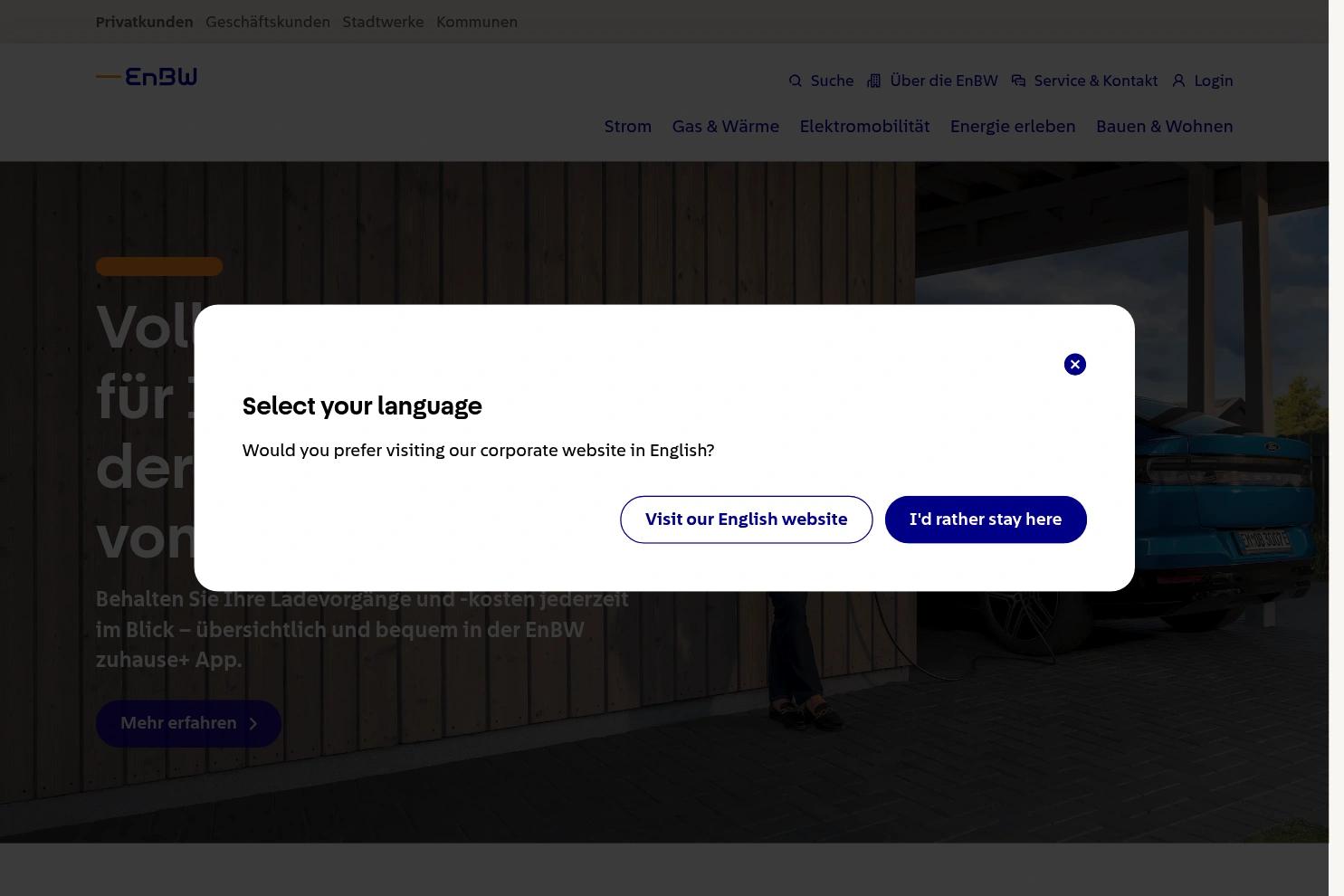Click the person icon beside Login
Viewport: 1344px width, 896px height.
(1178, 81)
